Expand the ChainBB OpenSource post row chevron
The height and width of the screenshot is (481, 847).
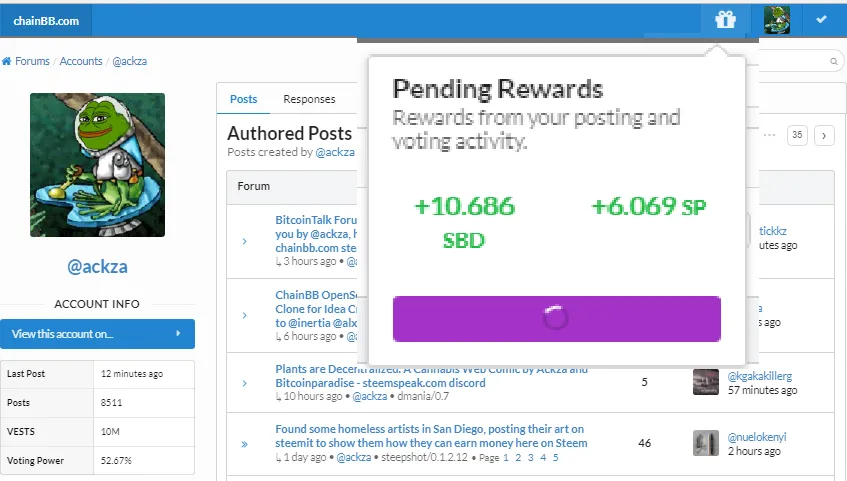(245, 315)
